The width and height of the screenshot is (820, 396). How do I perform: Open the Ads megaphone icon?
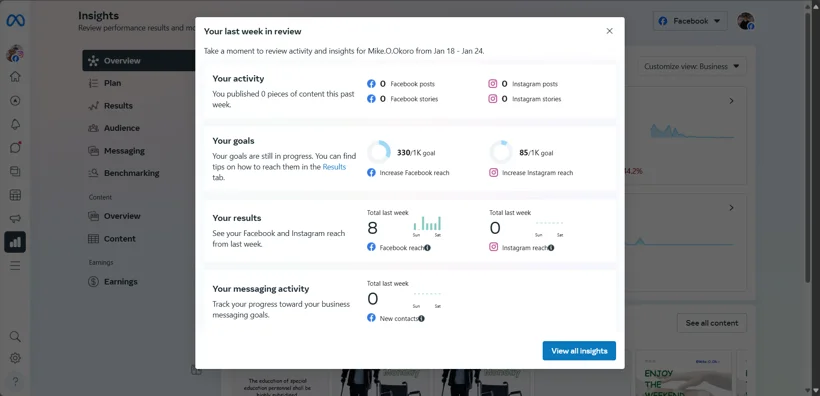click(15, 219)
